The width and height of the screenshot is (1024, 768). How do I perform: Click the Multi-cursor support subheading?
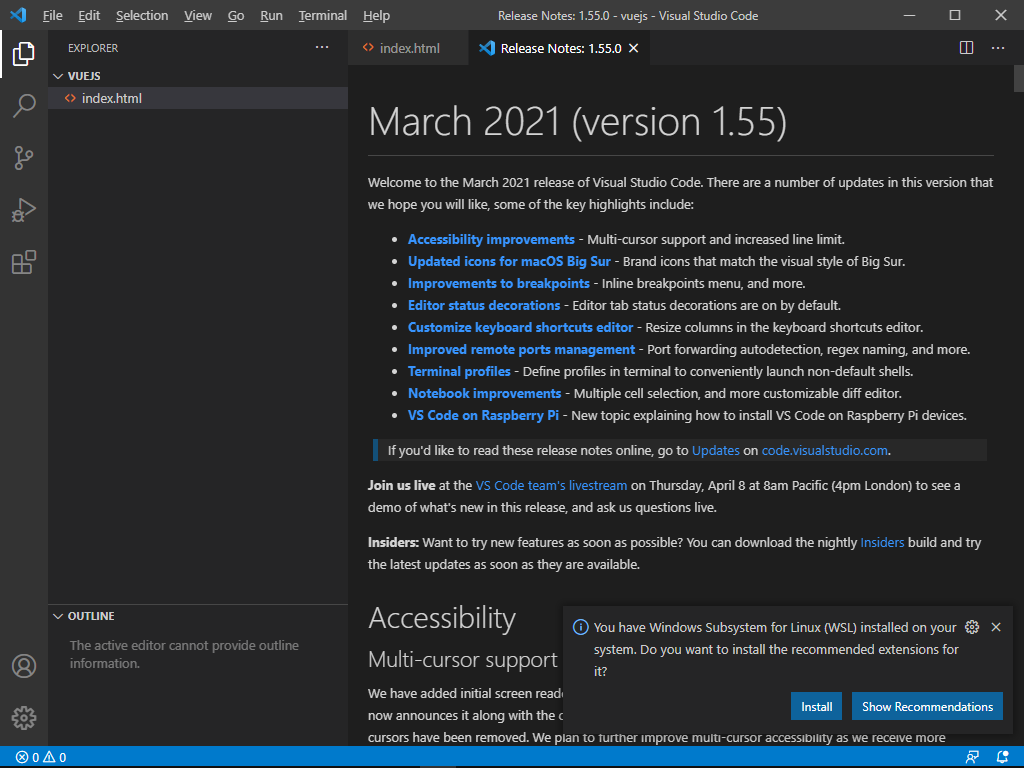[x=462, y=660]
